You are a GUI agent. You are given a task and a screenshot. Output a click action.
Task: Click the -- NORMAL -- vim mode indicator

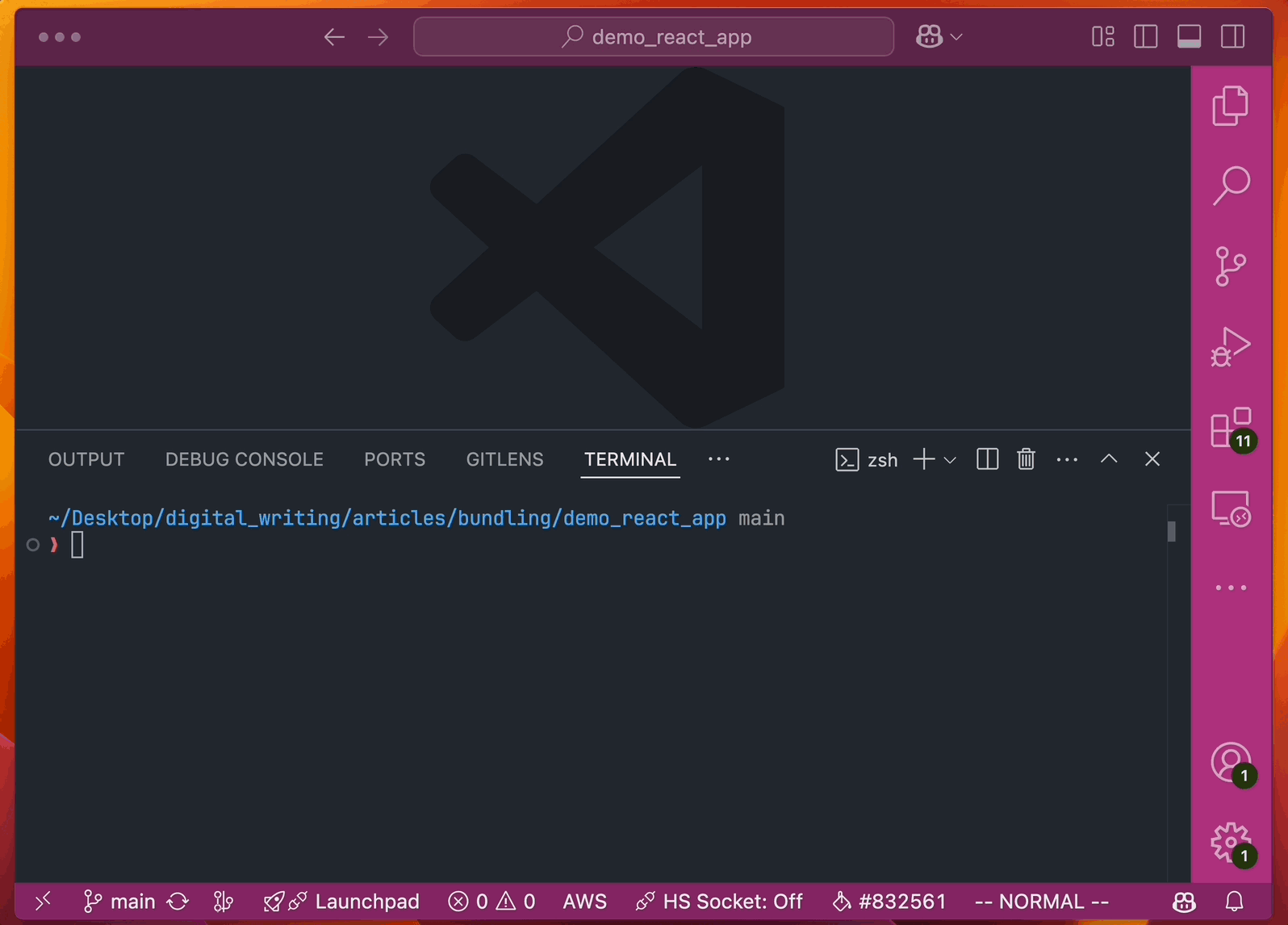click(1042, 901)
